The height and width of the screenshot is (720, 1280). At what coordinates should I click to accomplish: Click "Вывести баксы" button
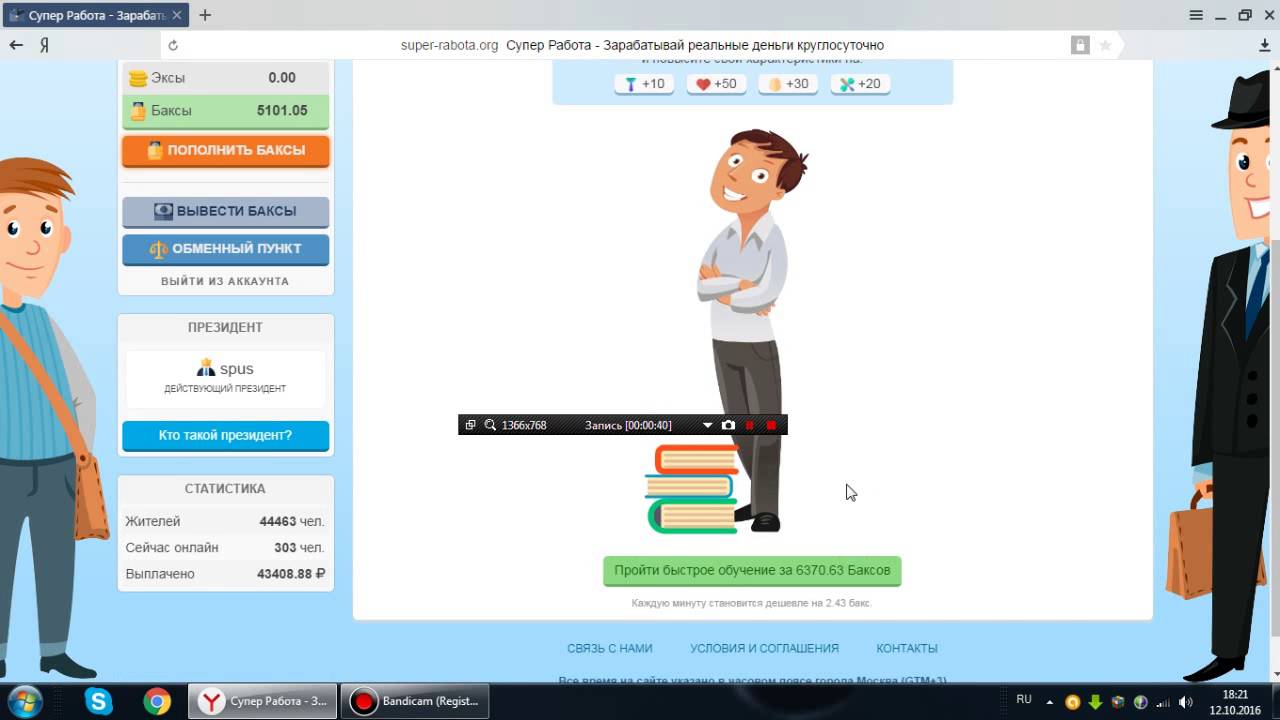click(x=226, y=212)
